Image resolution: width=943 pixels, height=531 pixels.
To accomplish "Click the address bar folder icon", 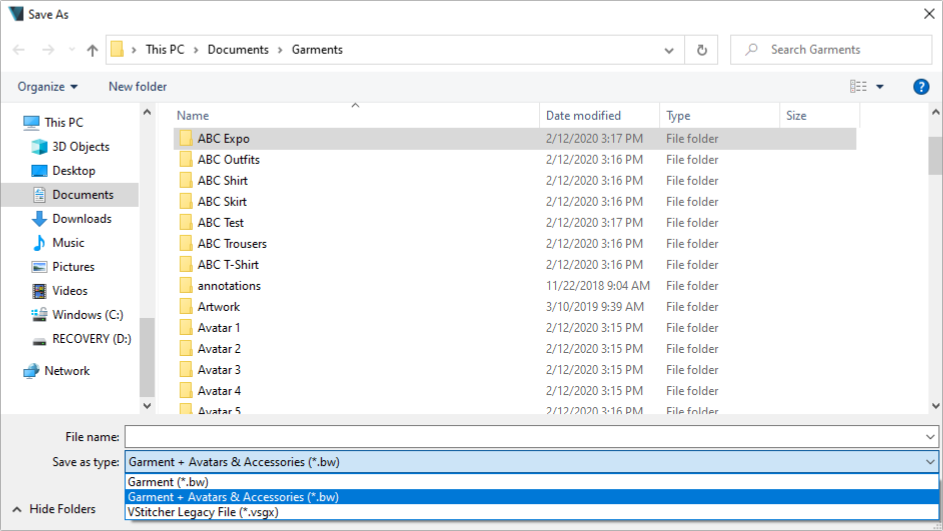I will point(117,49).
